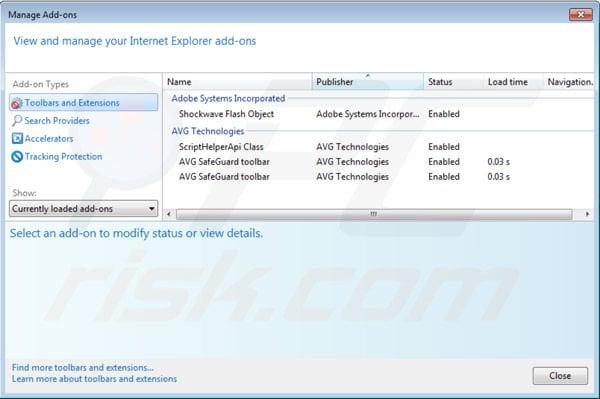Sort add-ons by the Name column

(x=238, y=81)
